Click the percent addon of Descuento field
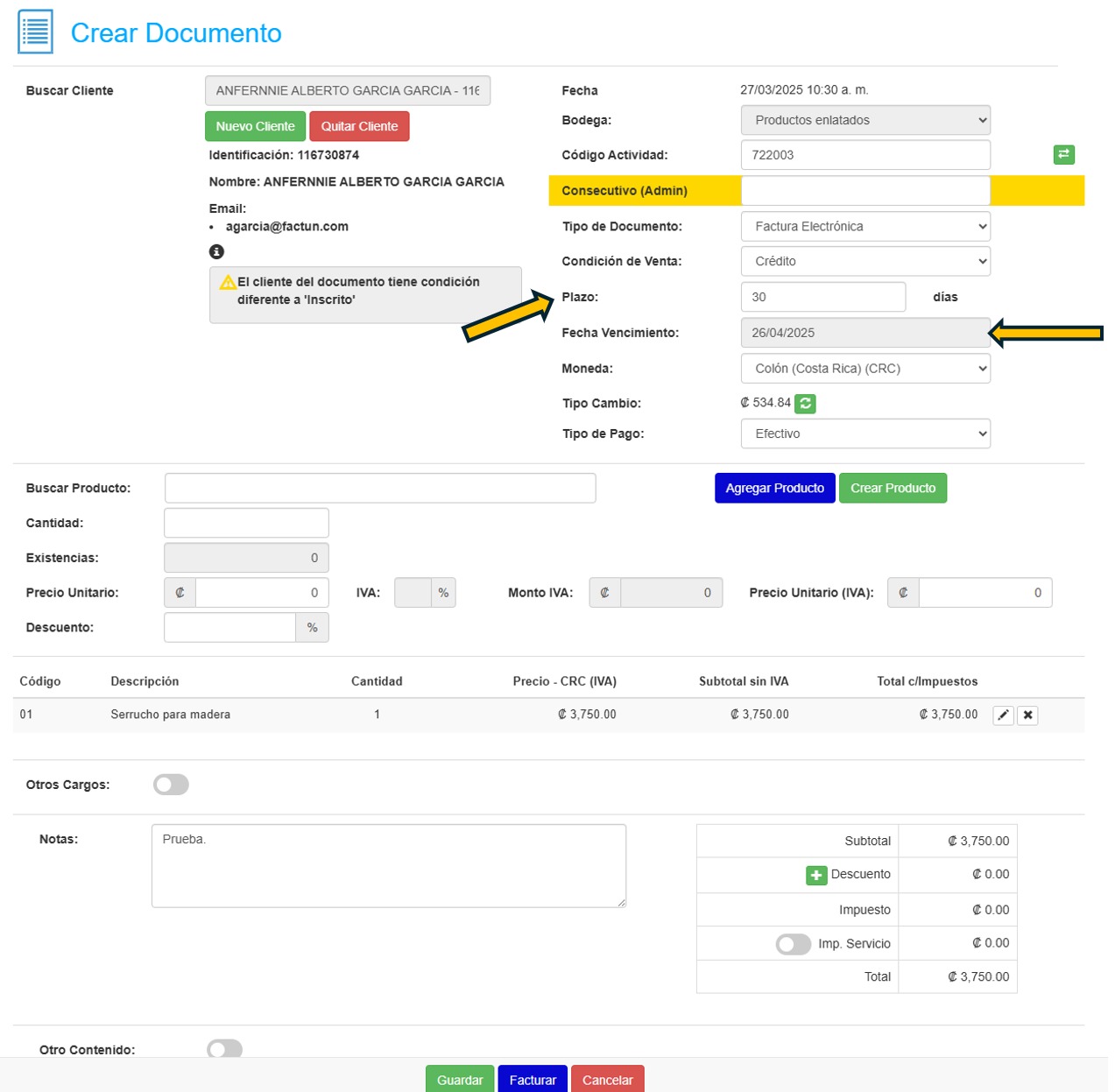This screenshot has height=1092, width=1115. coord(312,628)
